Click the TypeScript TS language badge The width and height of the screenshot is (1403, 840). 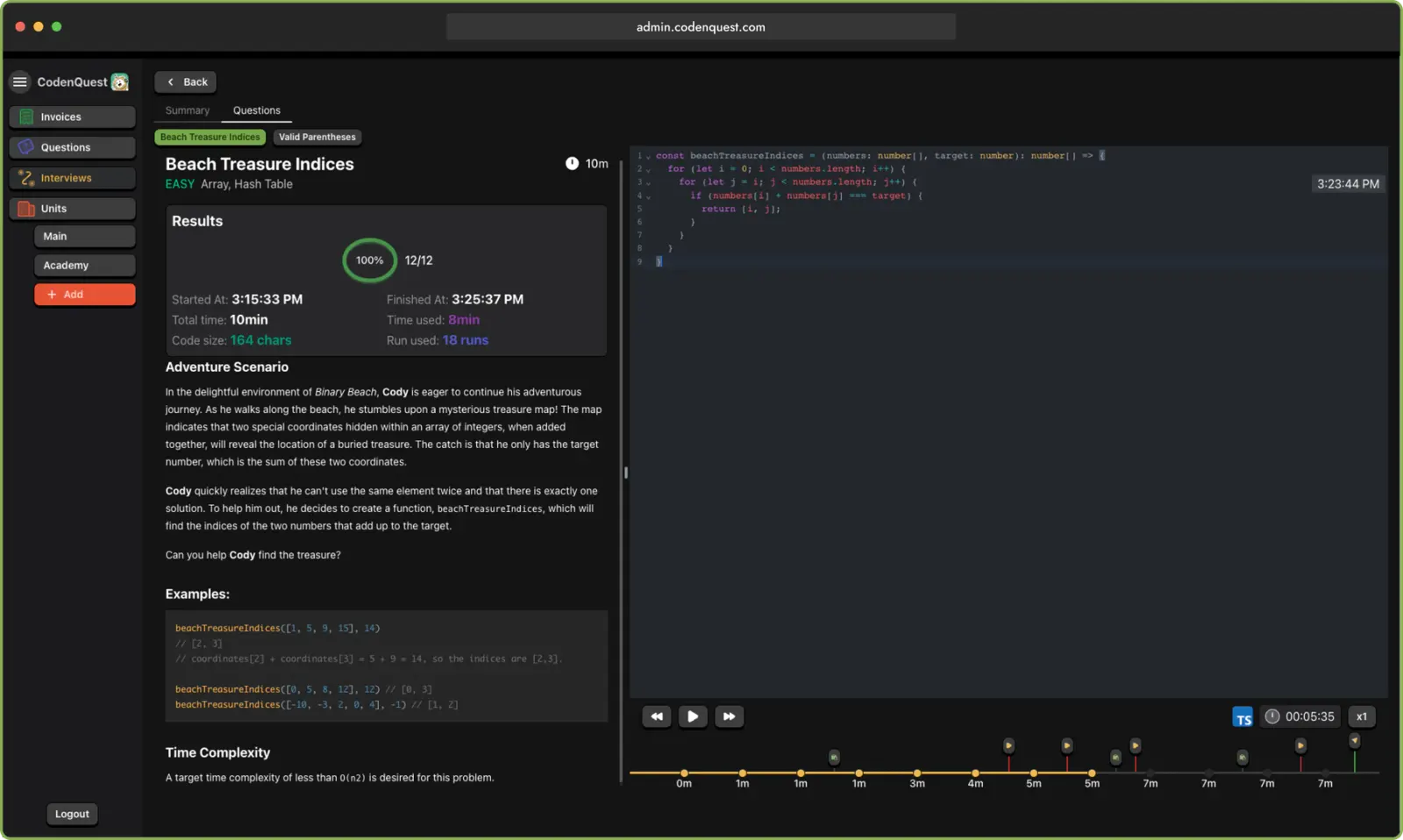1243,717
